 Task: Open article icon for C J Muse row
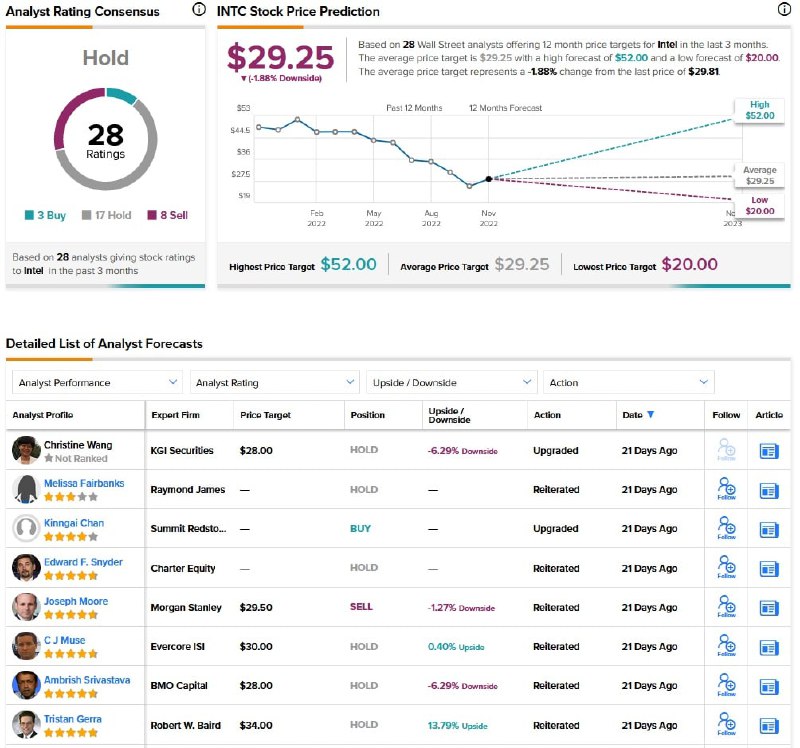769,647
